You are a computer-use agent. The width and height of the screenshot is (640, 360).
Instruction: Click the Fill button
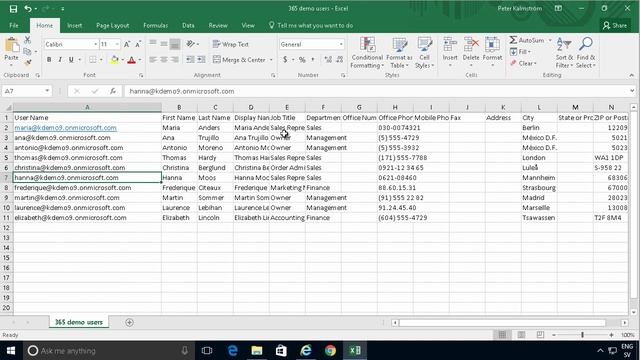520,52
